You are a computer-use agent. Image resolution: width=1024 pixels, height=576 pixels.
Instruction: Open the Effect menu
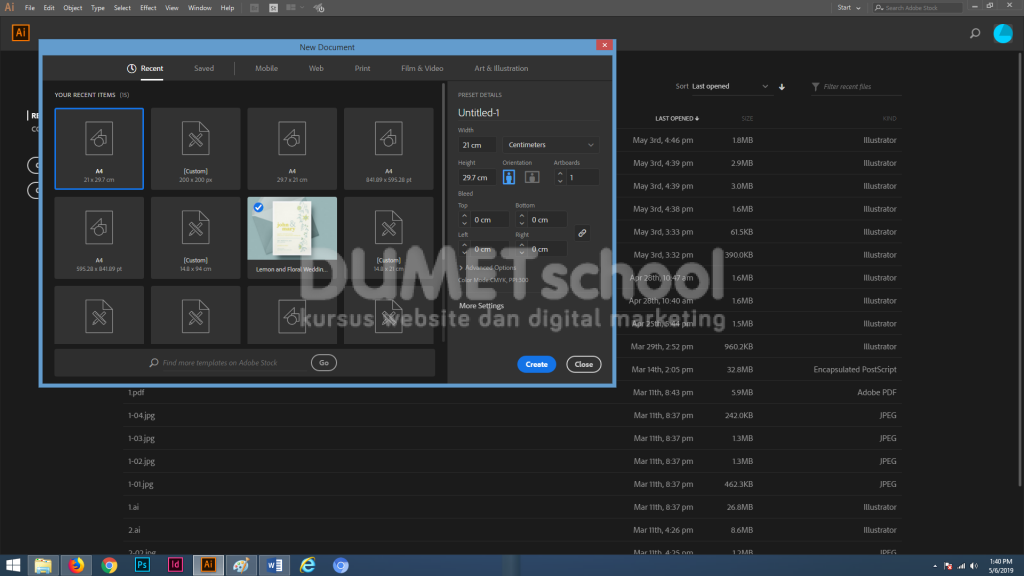(148, 8)
